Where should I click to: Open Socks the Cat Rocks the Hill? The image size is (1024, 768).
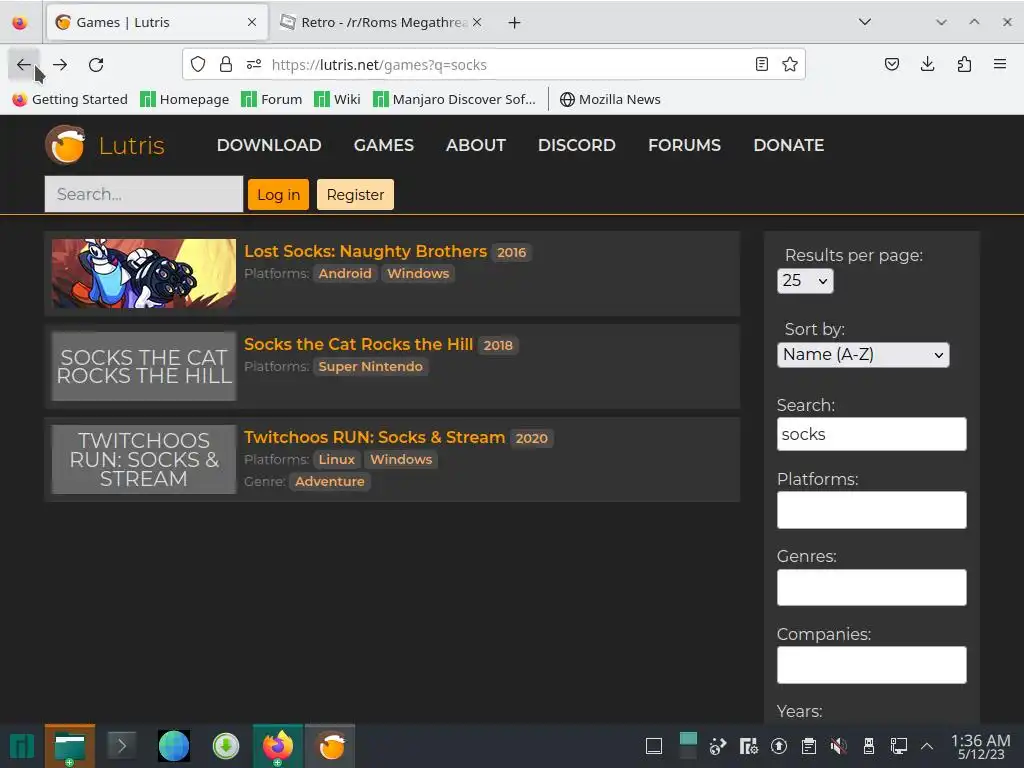coord(359,344)
